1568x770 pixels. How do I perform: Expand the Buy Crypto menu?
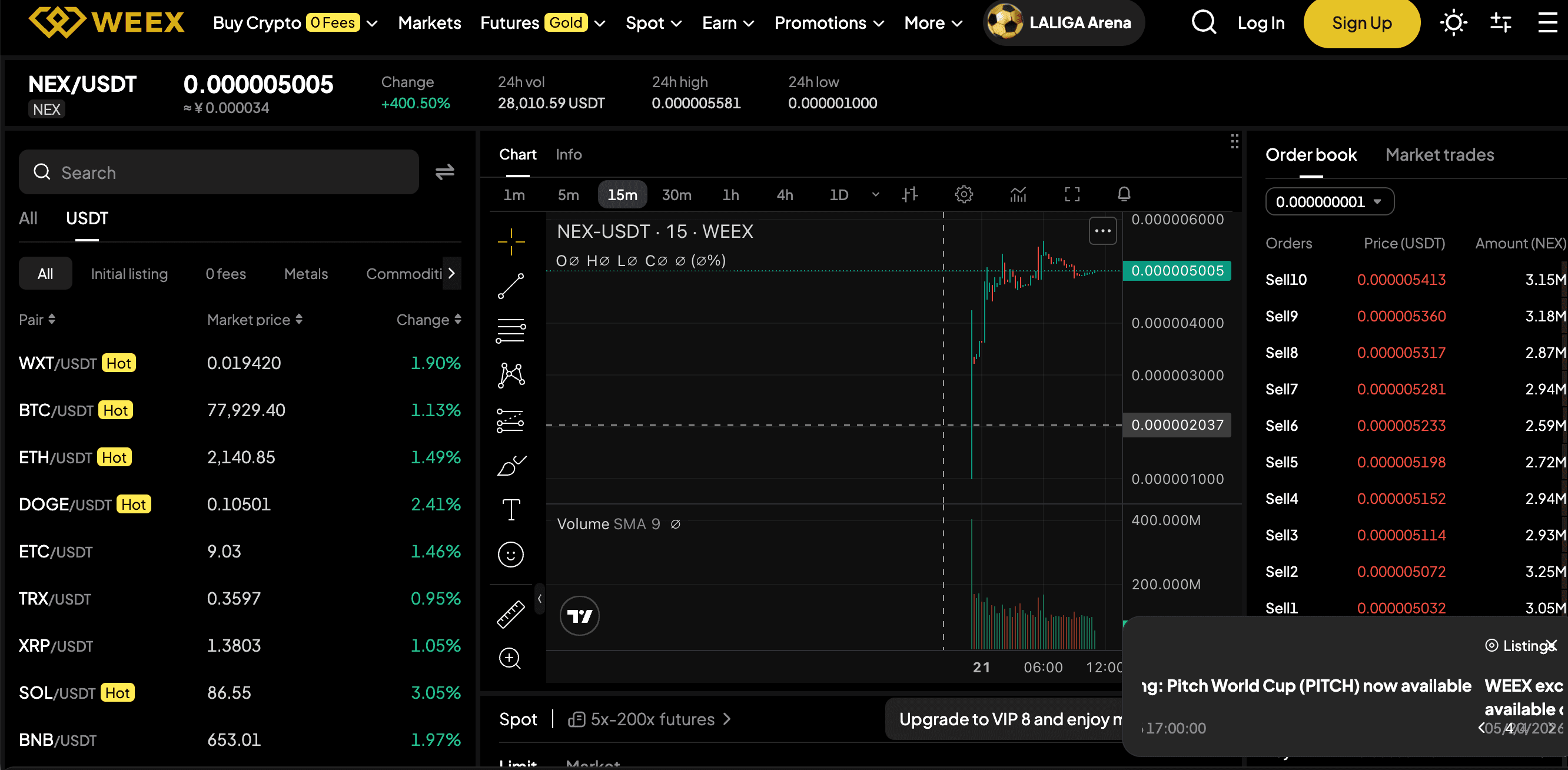coord(295,23)
